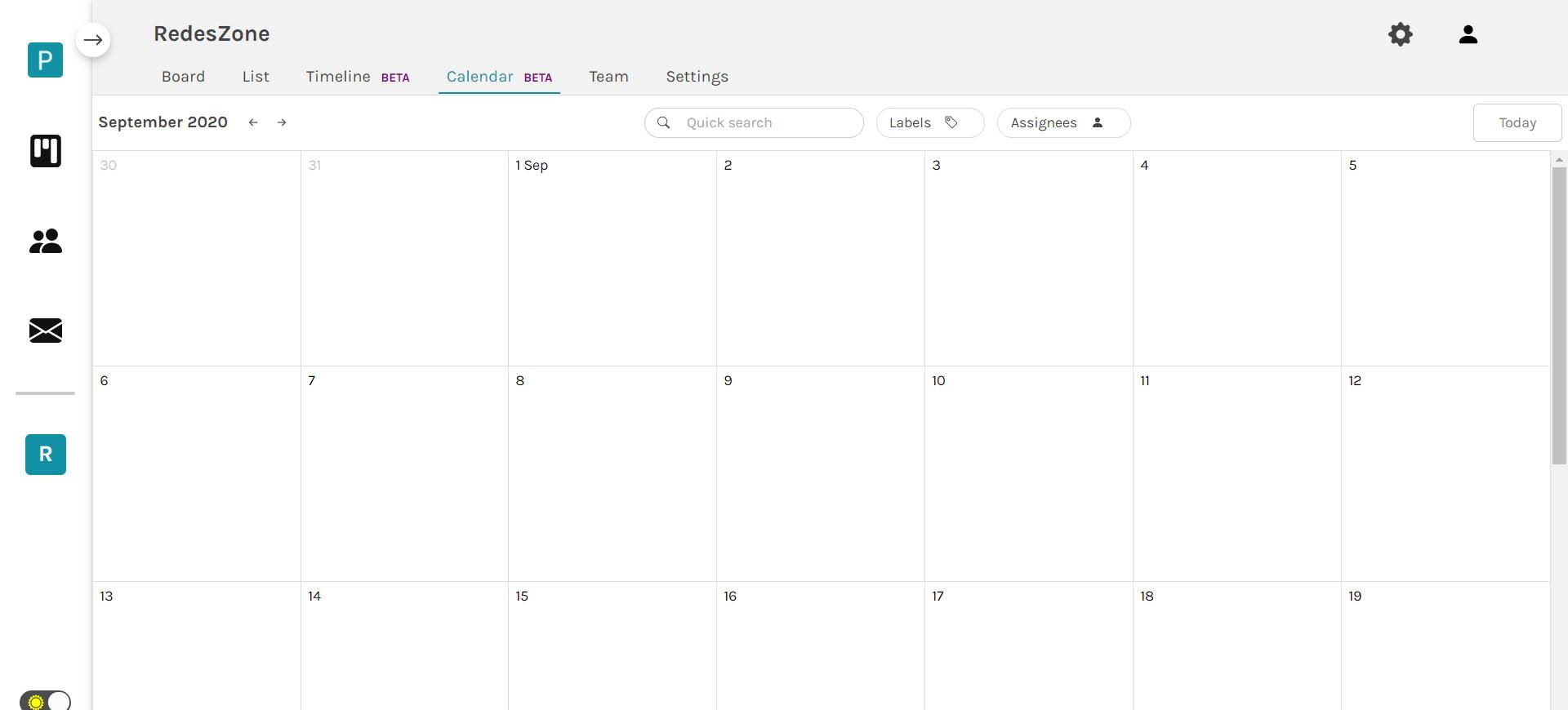
Task: Open the settings gear icon
Action: (x=1401, y=34)
